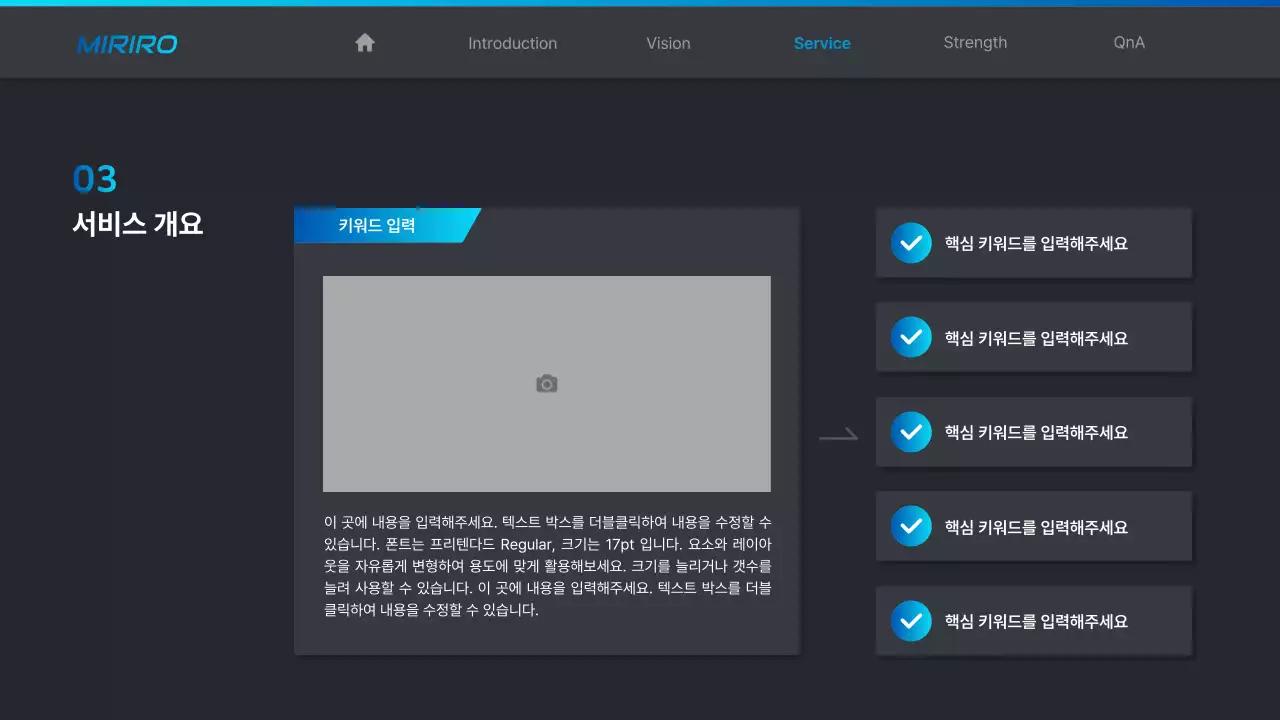This screenshot has height=720, width=1280.
Task: Click the home icon in the navigation bar
Action: click(364, 42)
